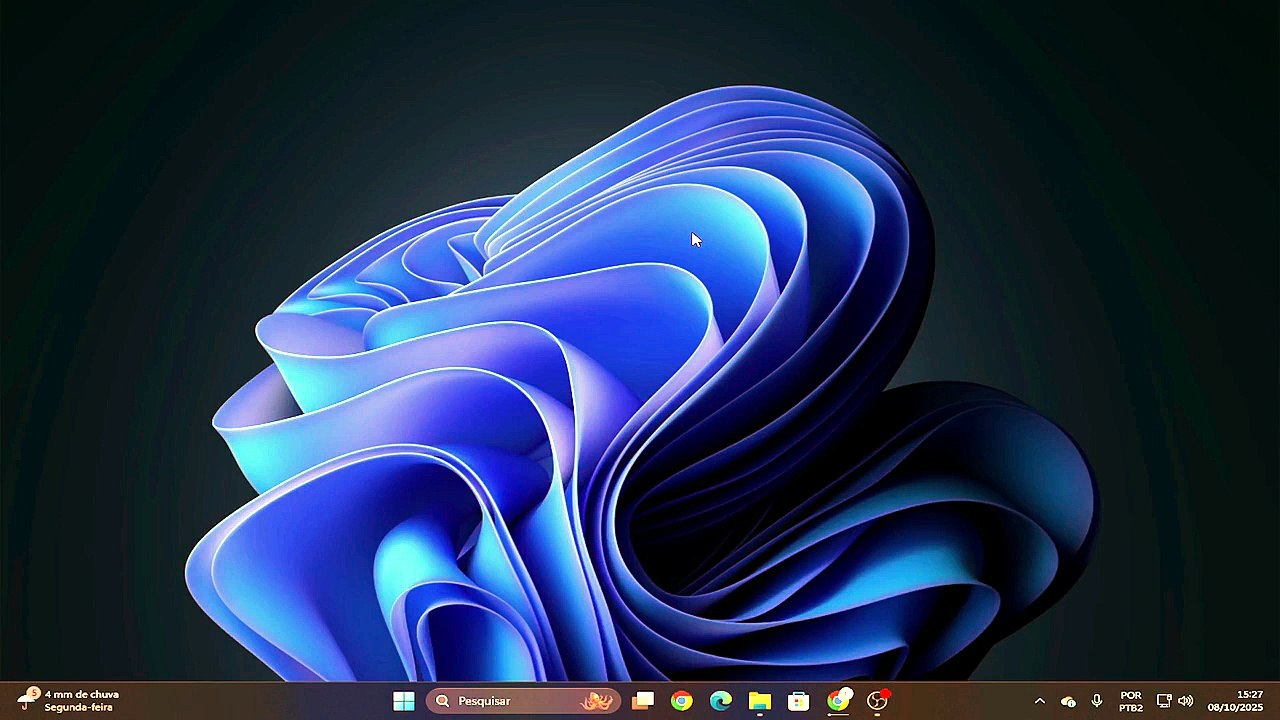Open OBS Studio from the taskbar
Screen dimensions: 1280x720
[x=878, y=700]
